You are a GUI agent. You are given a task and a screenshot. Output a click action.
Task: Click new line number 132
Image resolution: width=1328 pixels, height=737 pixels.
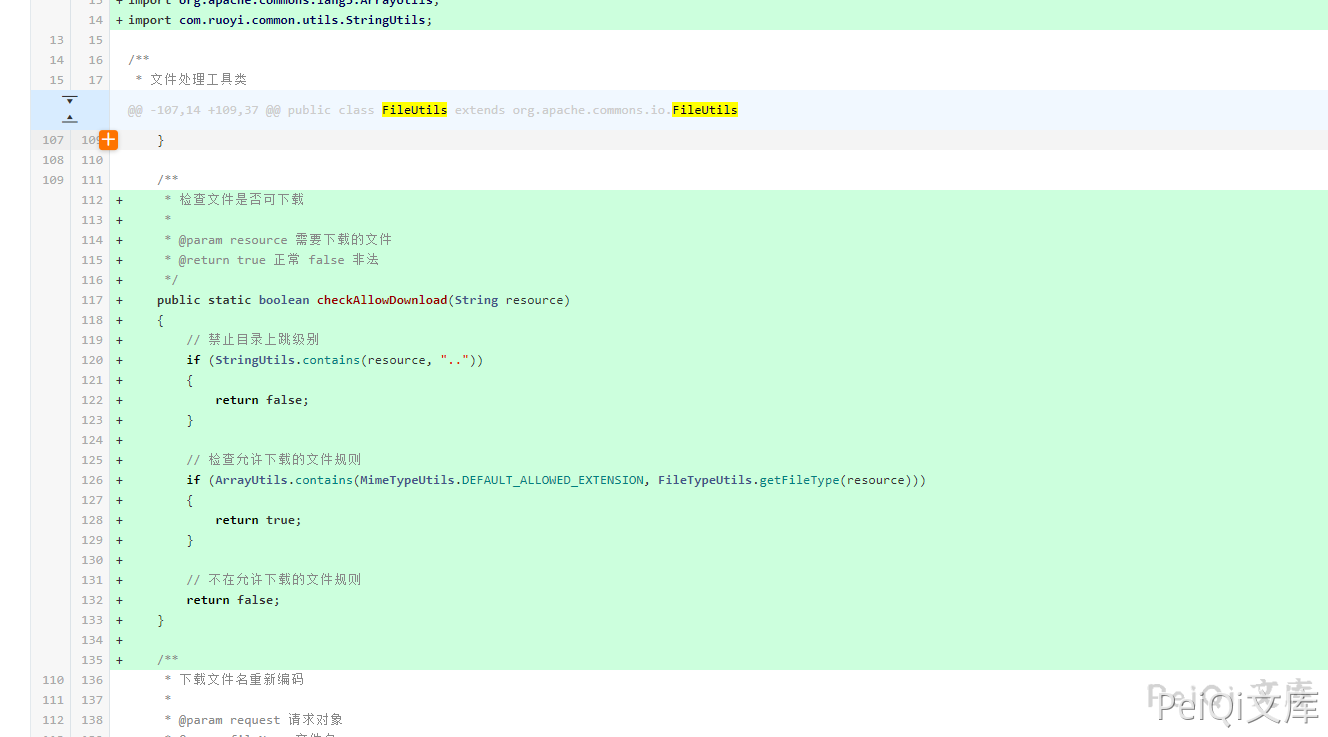pyautogui.click(x=92, y=600)
